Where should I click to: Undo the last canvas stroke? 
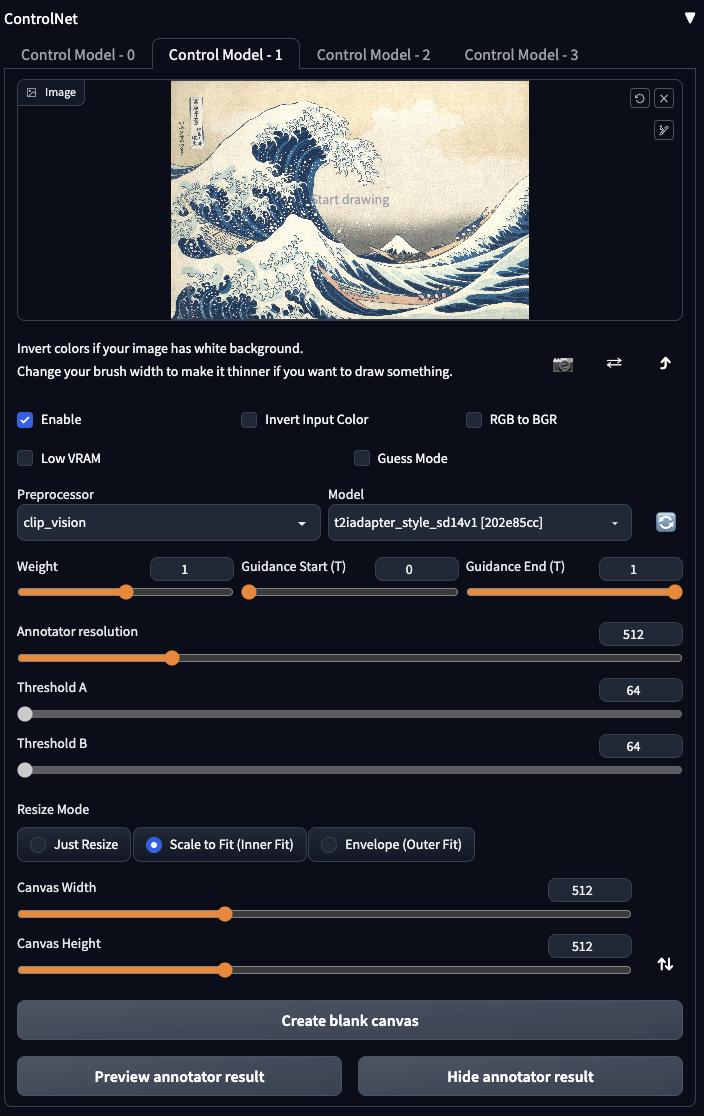[640, 98]
